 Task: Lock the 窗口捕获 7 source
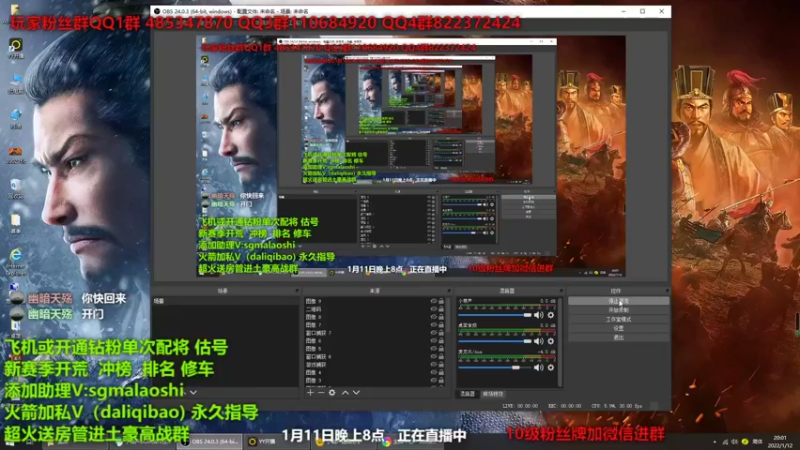pyautogui.click(x=441, y=333)
